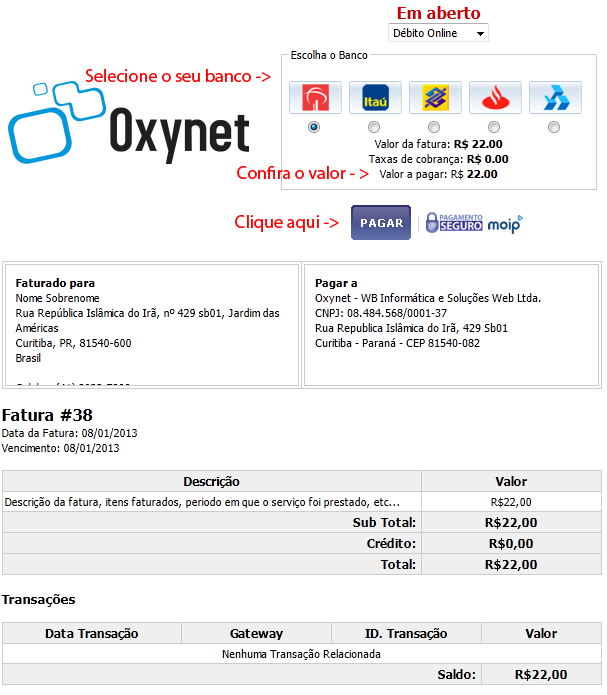Click 'Data da Fatura: 08/01/2013' text
Viewport: 607px width, 695px height.
click(x=70, y=433)
